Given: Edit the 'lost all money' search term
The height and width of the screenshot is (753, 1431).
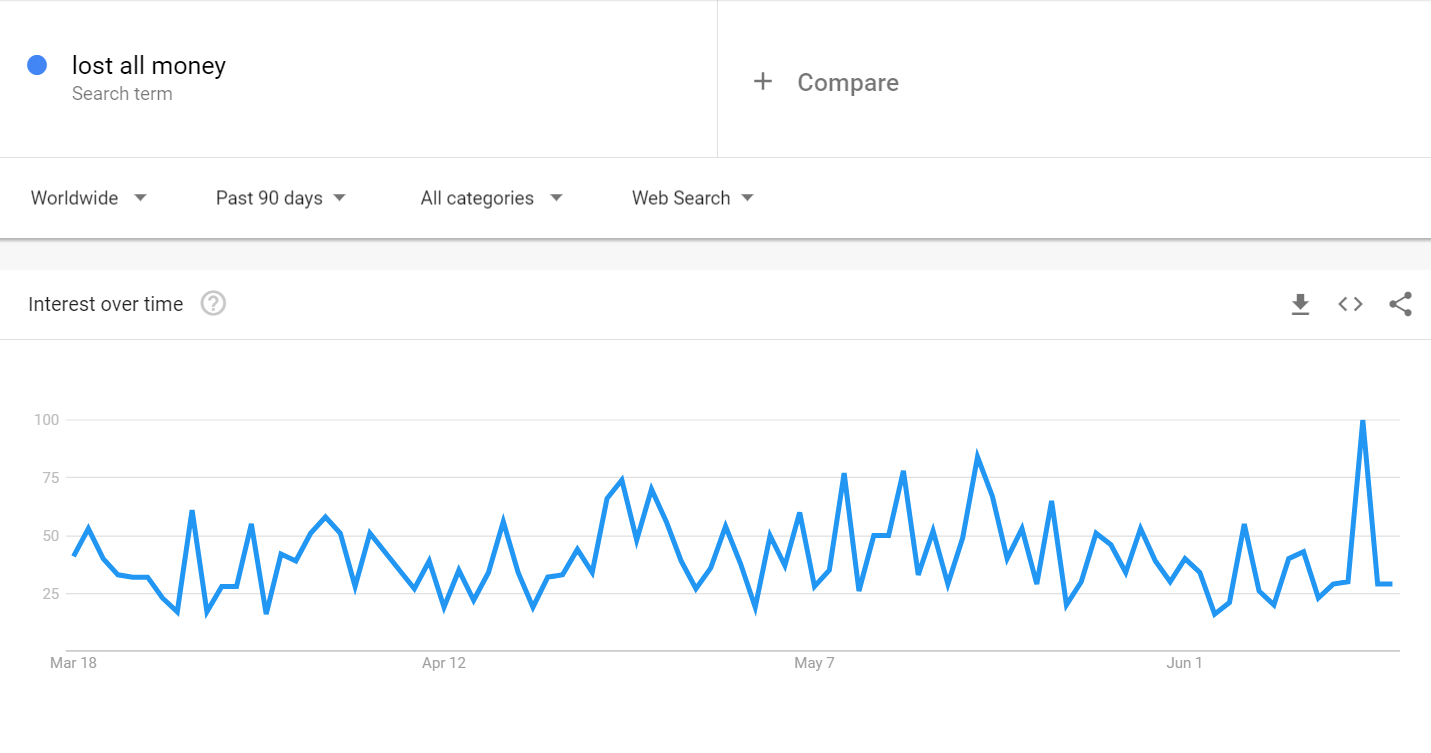Looking at the screenshot, I should pyautogui.click(x=149, y=66).
